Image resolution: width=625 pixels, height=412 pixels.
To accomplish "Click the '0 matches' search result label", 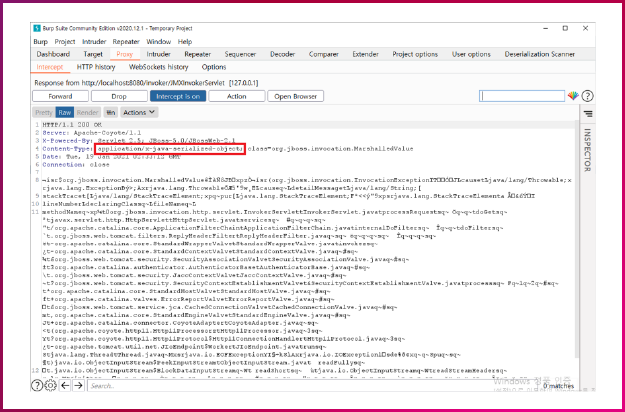I will [558, 386].
